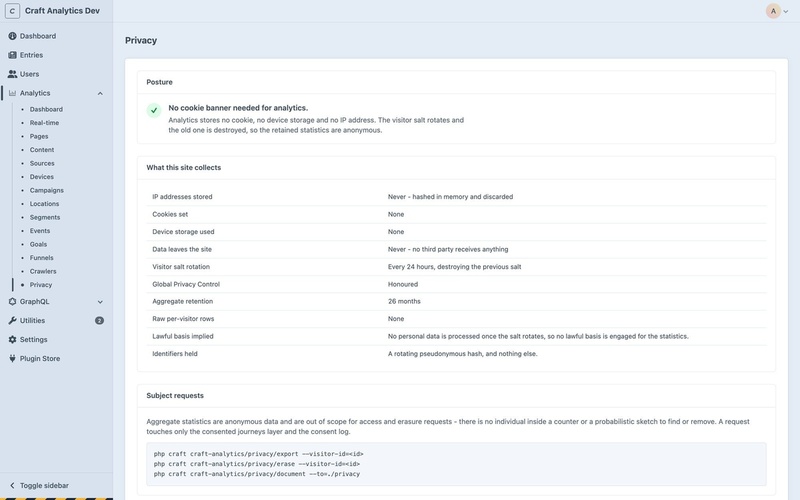800x500 pixels.
Task: Click the privacy/erase command line
Action: pyautogui.click(x=257, y=464)
